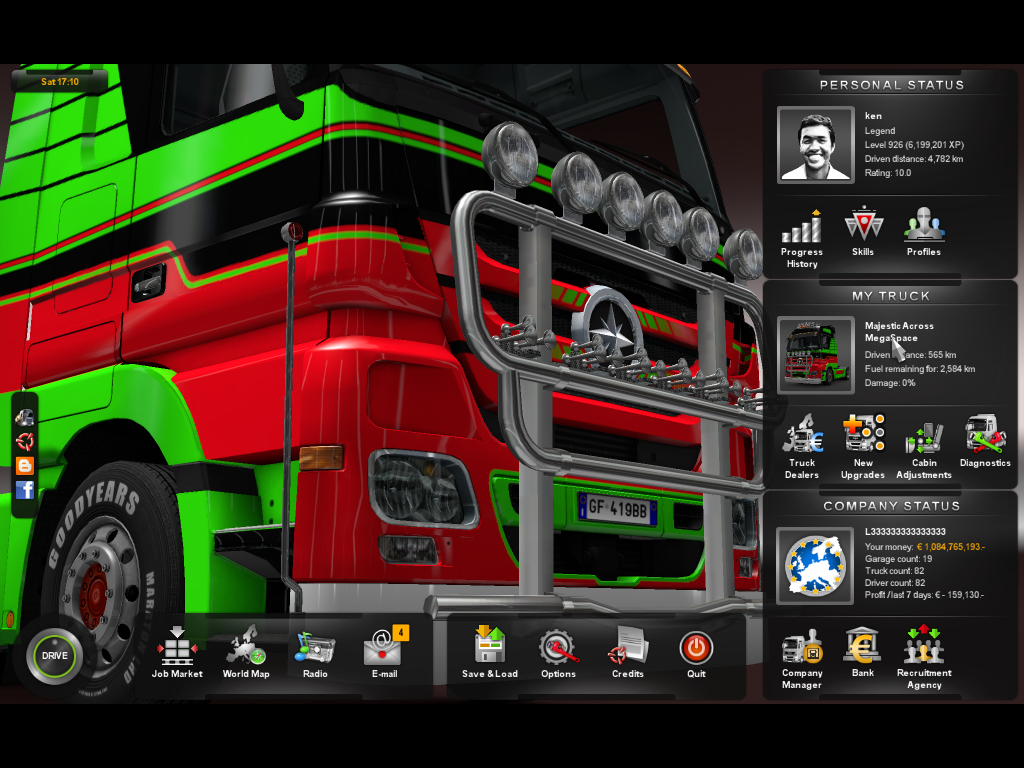Click the 'Driver count: 82' text
This screenshot has width=1024, height=768.
point(895,583)
